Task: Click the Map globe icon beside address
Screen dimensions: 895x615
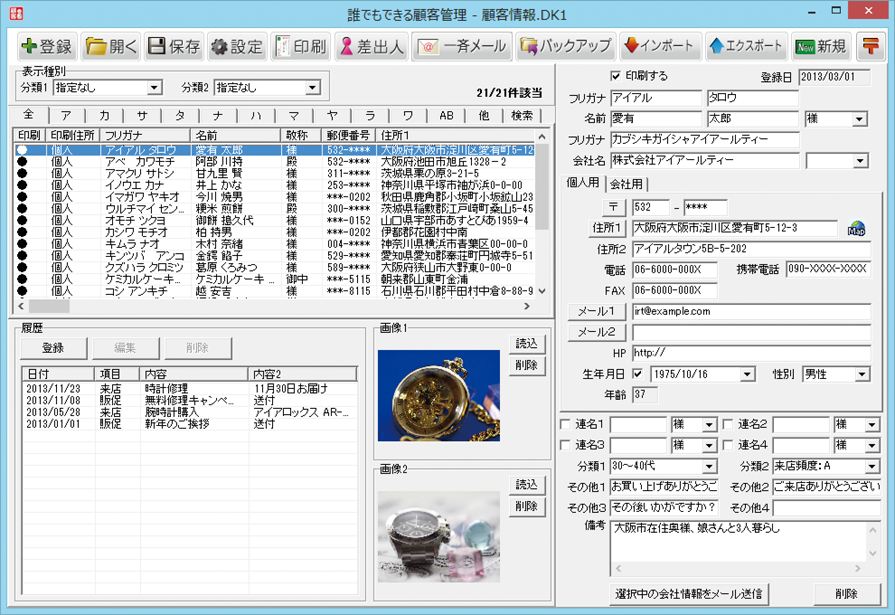Action: (857, 228)
